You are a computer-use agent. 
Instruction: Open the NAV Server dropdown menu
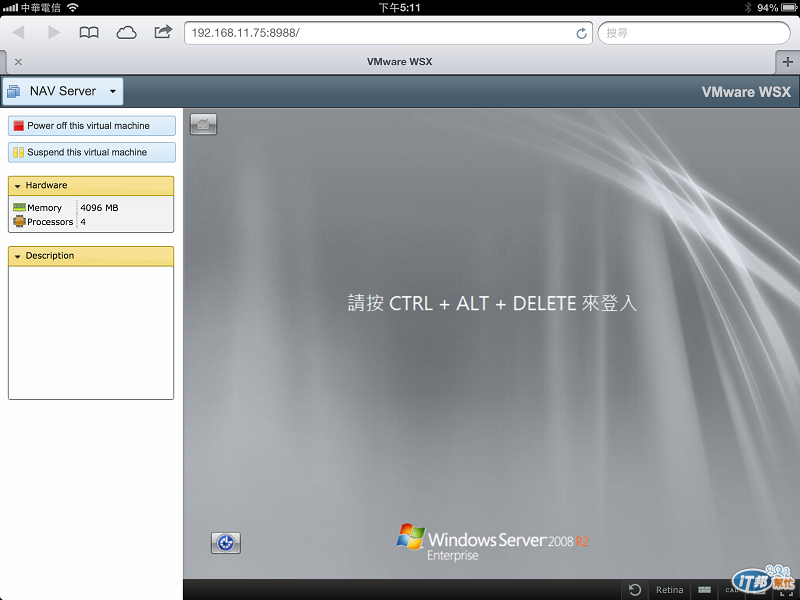click(x=63, y=91)
